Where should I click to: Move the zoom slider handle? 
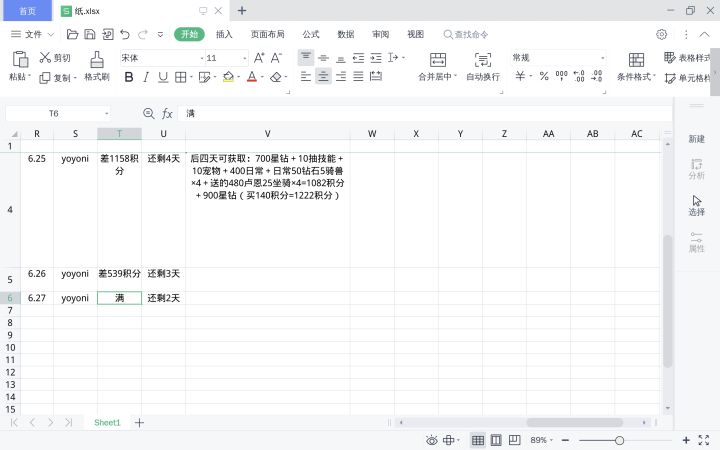(x=619, y=440)
